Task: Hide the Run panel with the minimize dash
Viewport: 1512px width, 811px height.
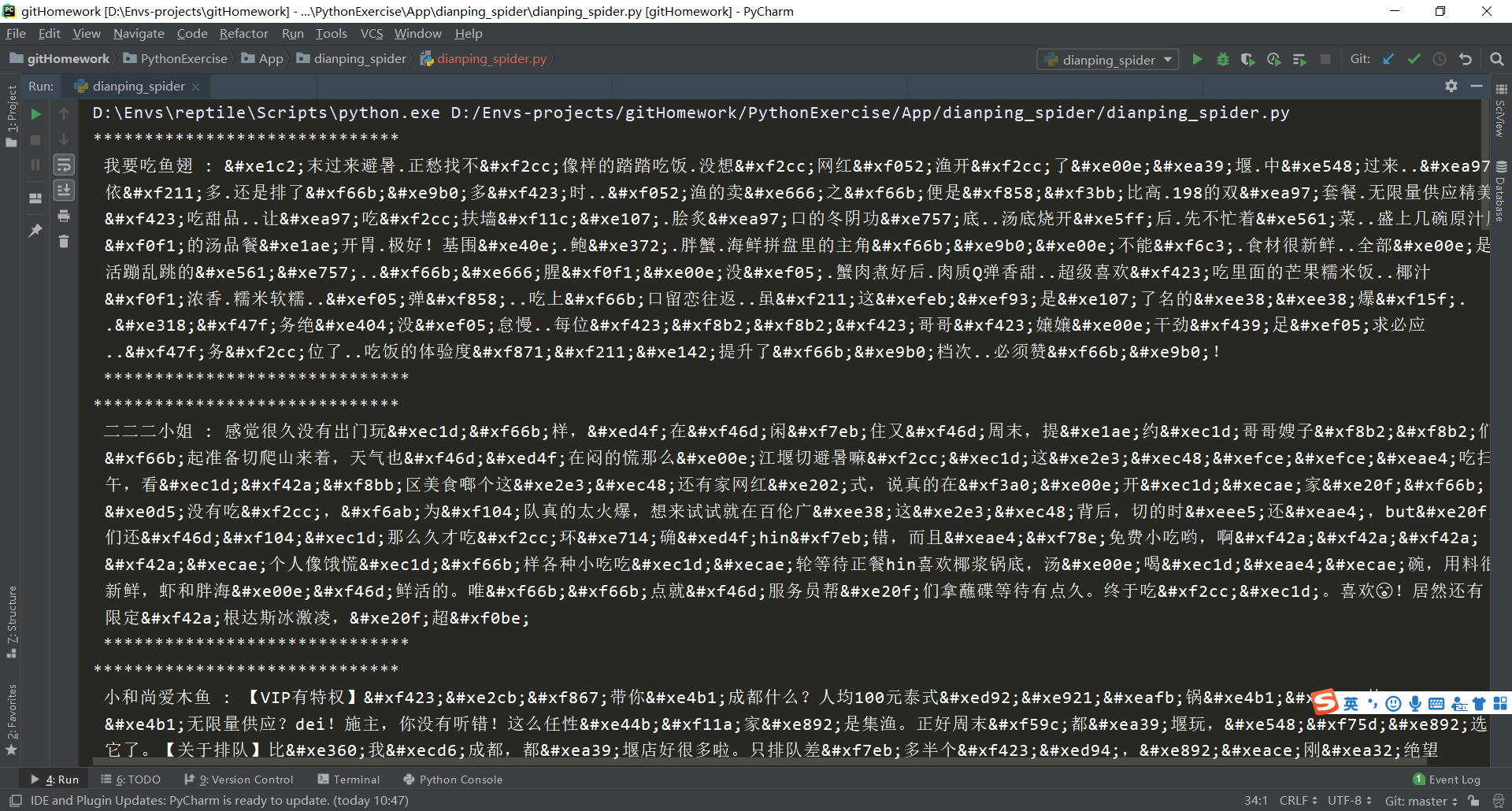Action: coord(1477,86)
